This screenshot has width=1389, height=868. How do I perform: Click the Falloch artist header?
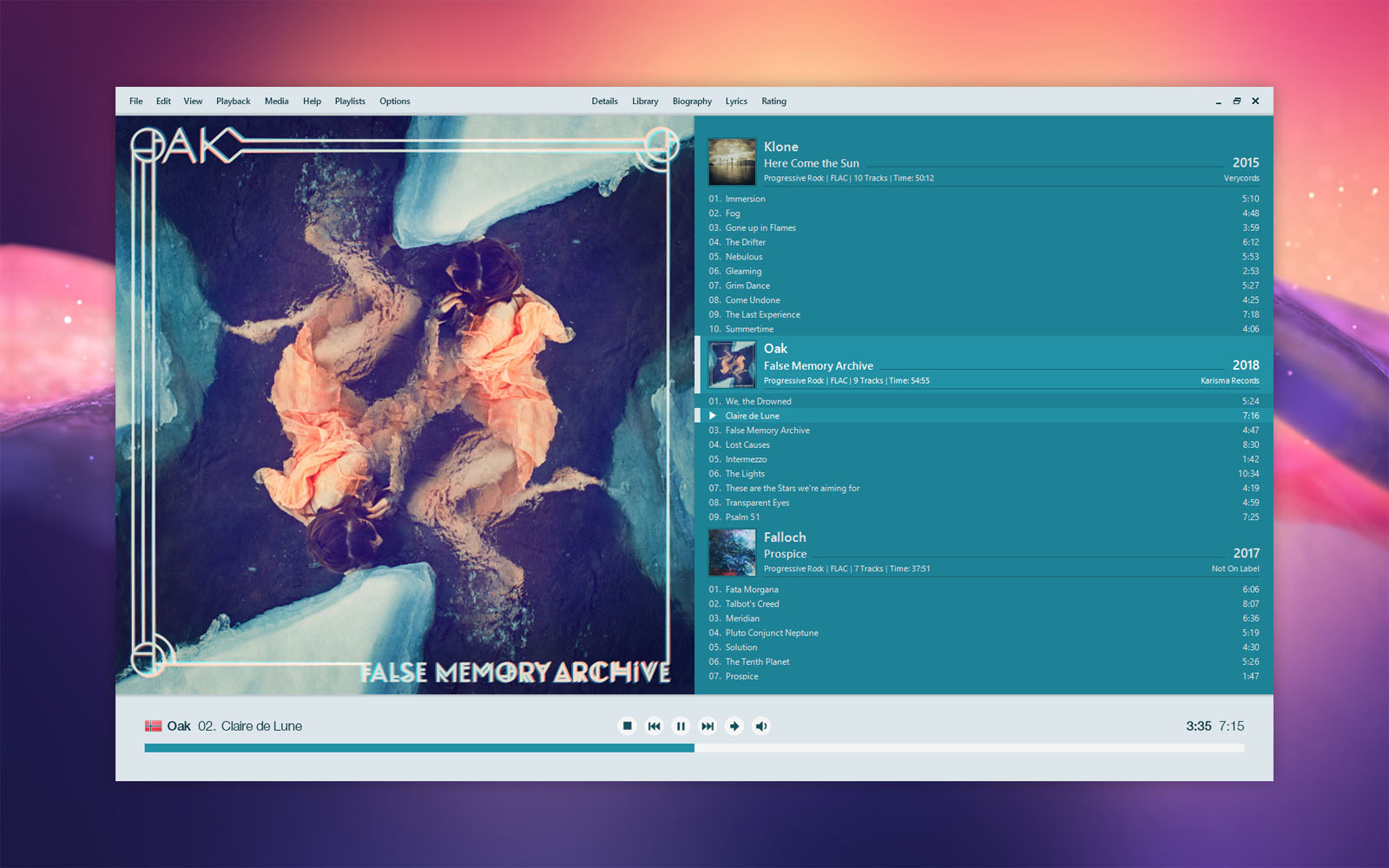point(785,537)
